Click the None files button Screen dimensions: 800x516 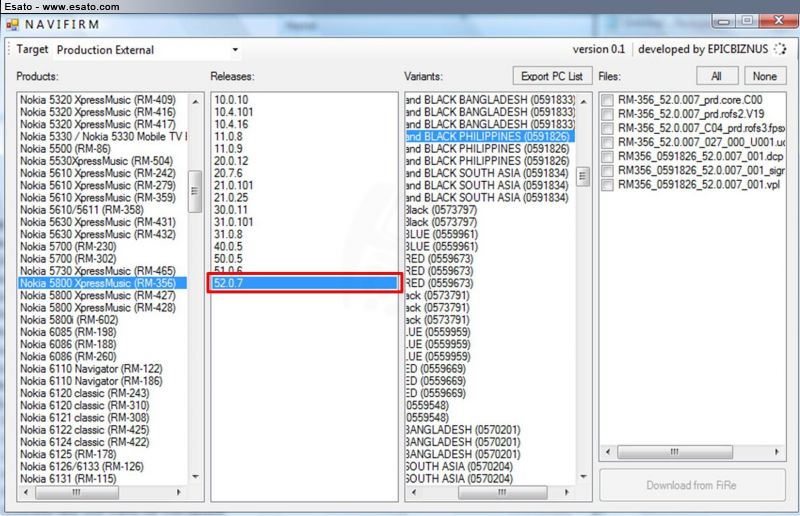coord(765,76)
